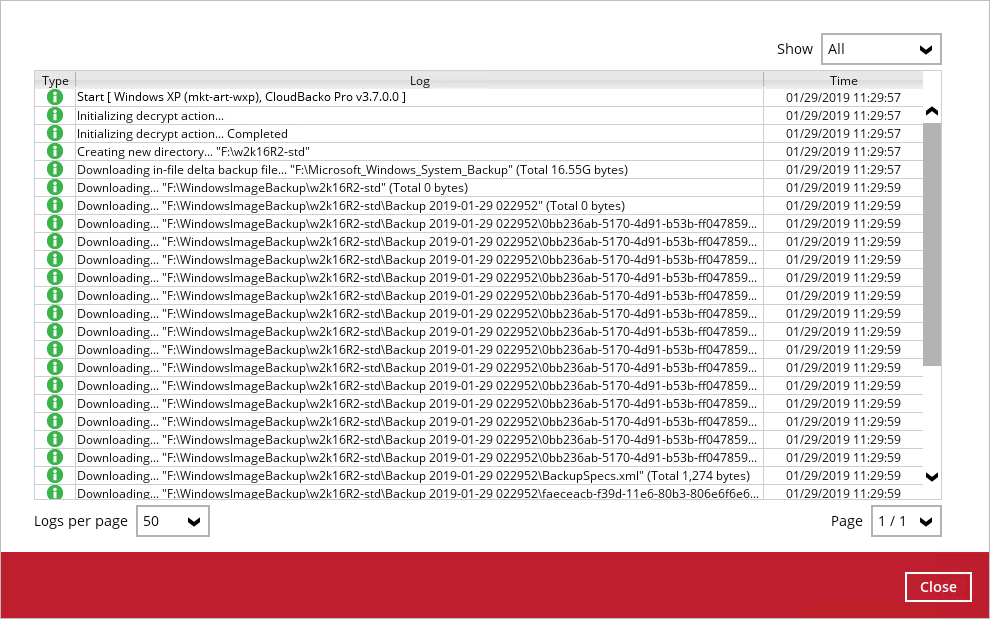Expand the Logs per page dropdown
990x619 pixels.
(172, 521)
